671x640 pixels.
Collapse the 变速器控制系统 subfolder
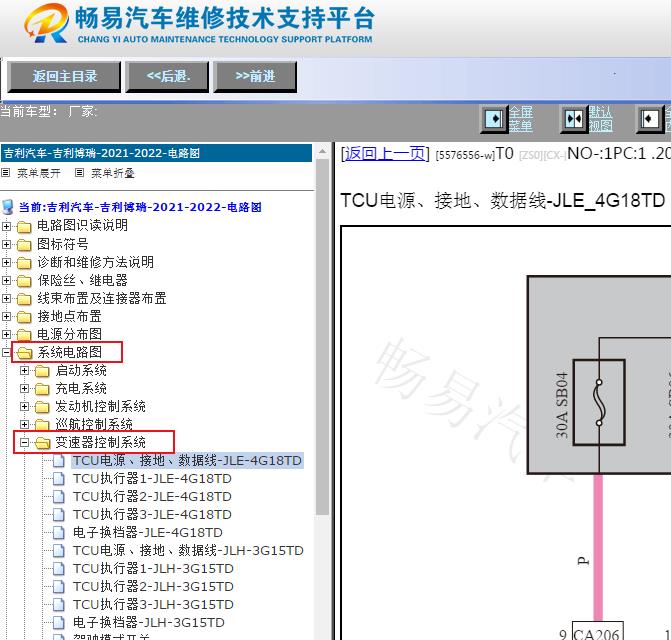(x=24, y=442)
